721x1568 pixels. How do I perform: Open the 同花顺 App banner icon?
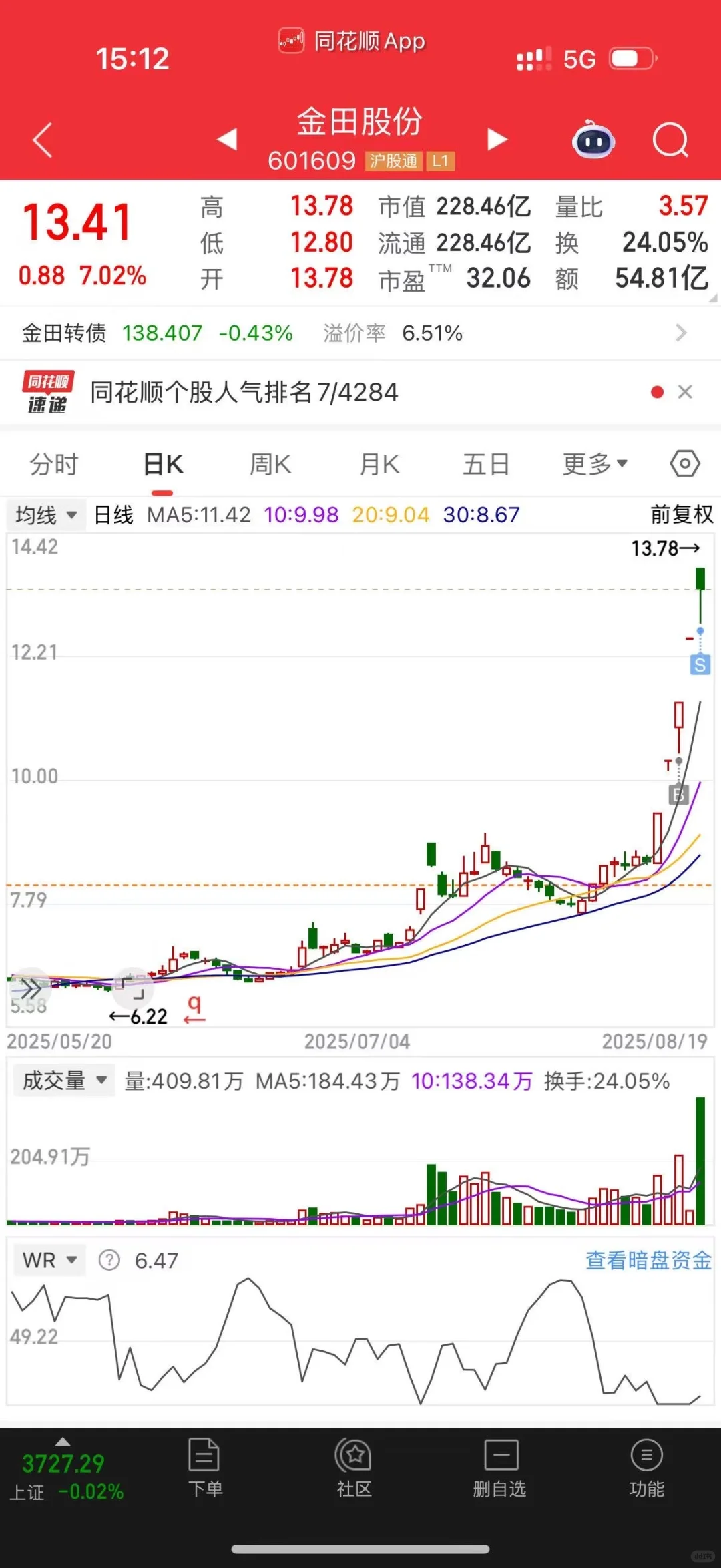[291, 41]
